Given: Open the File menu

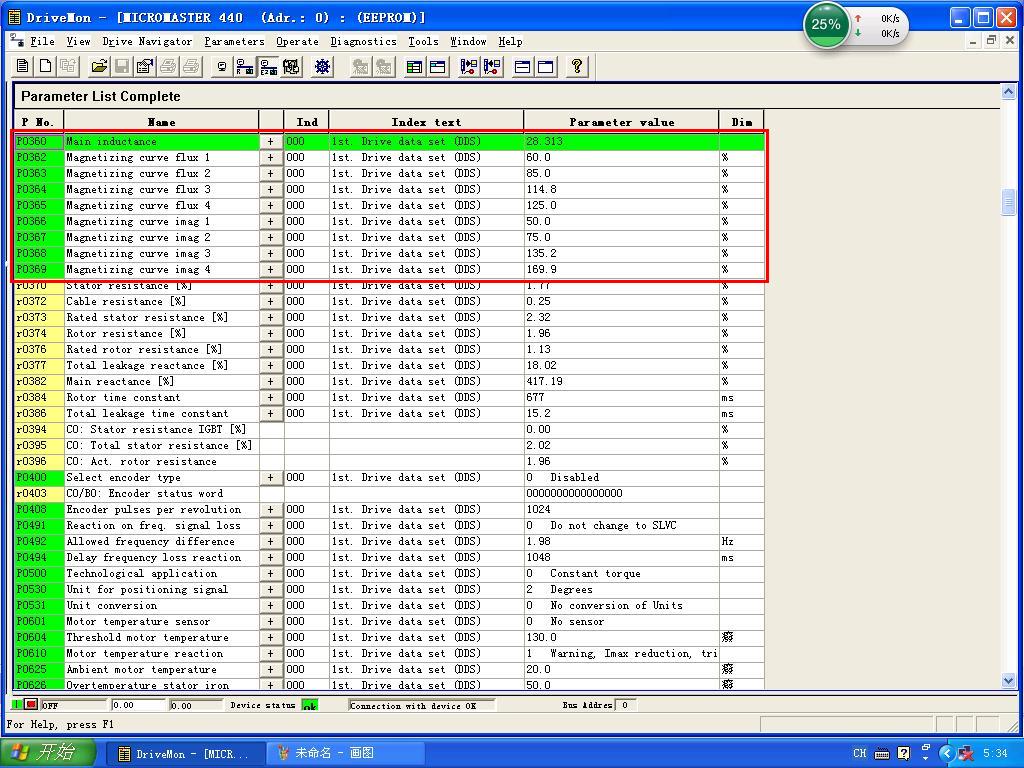Looking at the screenshot, I should coord(42,41).
